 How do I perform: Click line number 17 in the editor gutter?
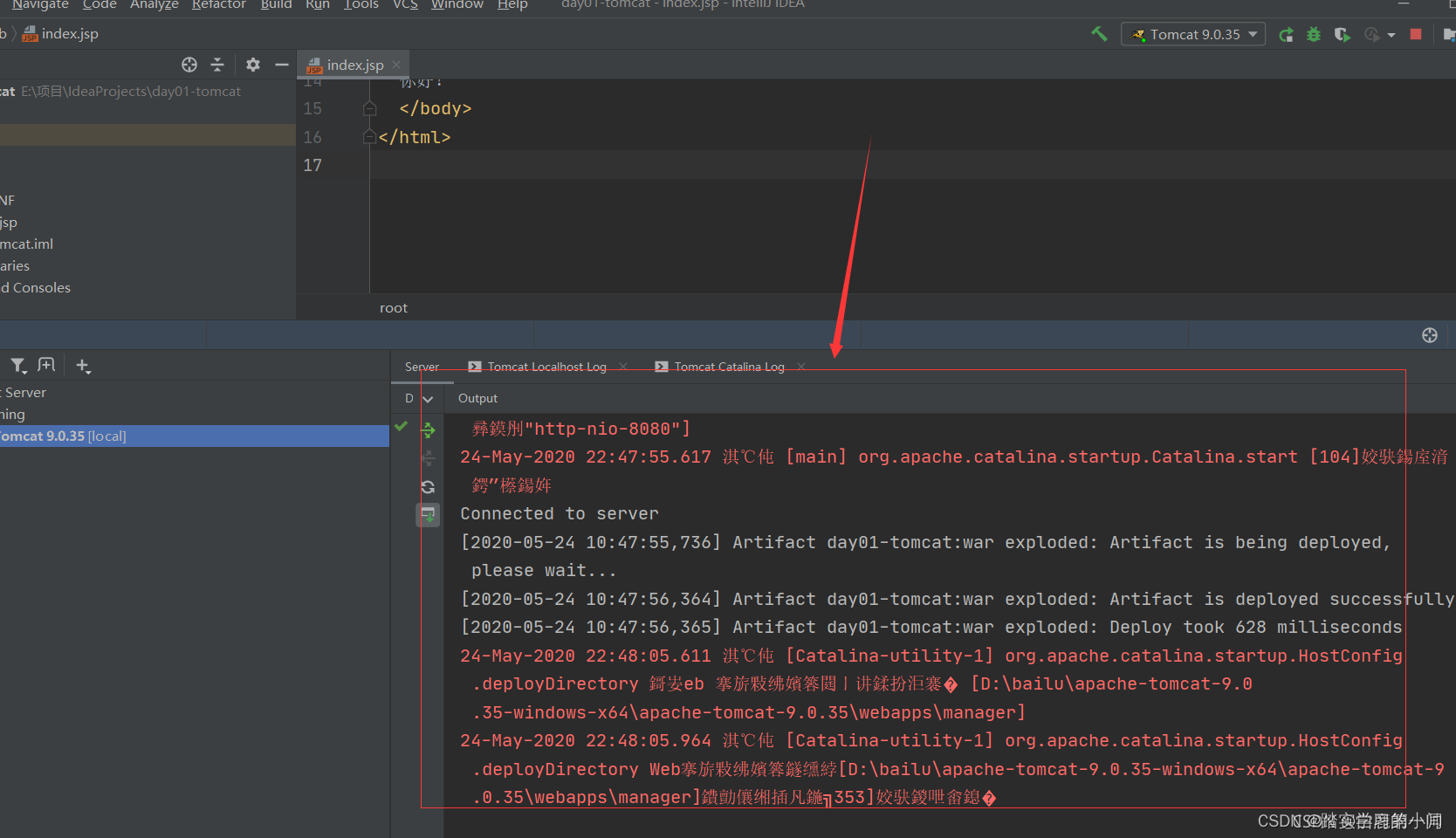point(312,165)
